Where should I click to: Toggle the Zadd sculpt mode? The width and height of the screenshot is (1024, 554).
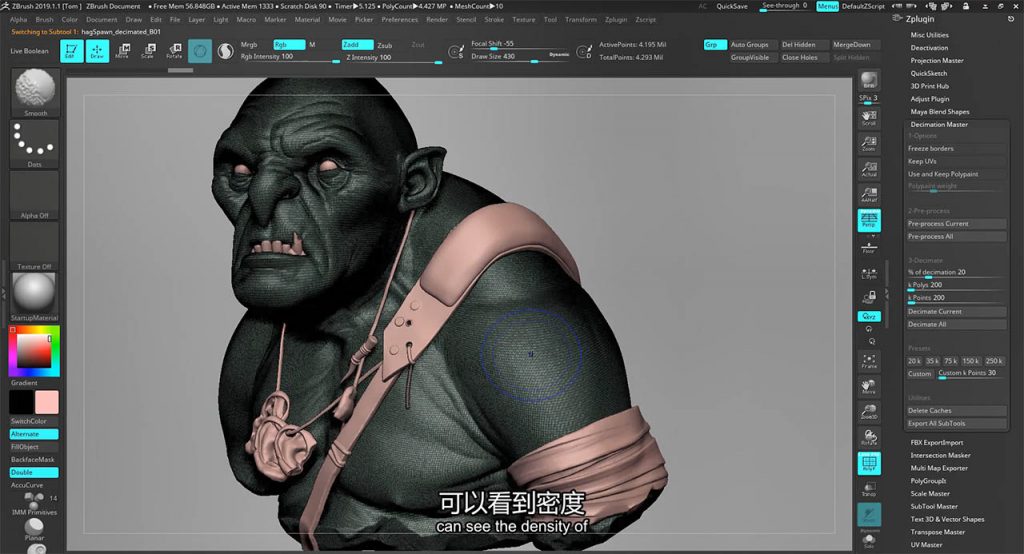click(357, 44)
